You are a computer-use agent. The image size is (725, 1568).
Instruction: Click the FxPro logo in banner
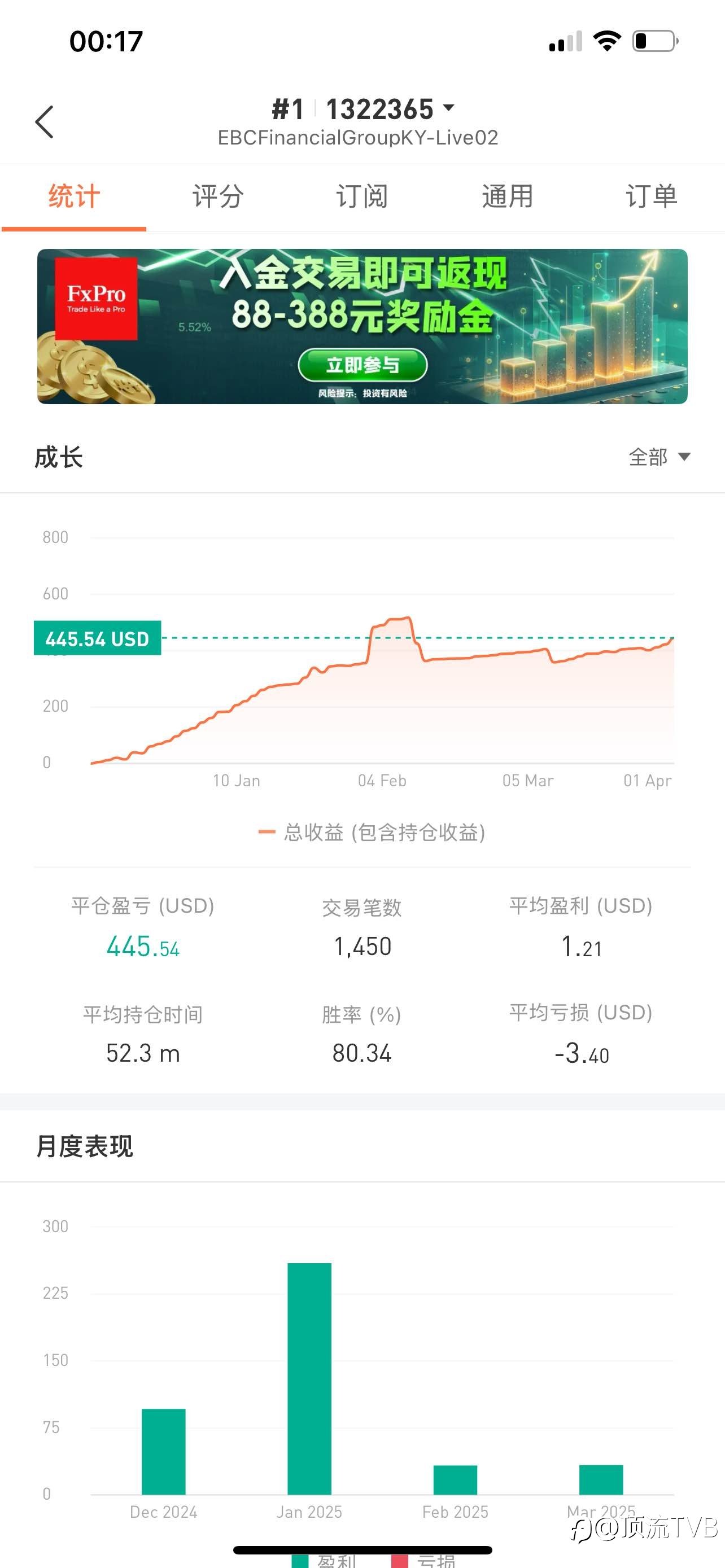point(96,298)
